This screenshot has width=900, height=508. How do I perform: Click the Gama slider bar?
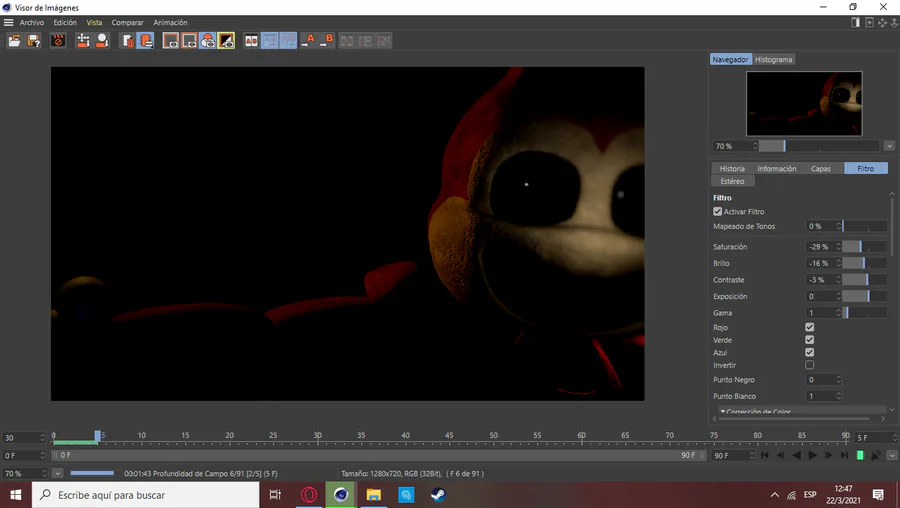[x=864, y=313]
